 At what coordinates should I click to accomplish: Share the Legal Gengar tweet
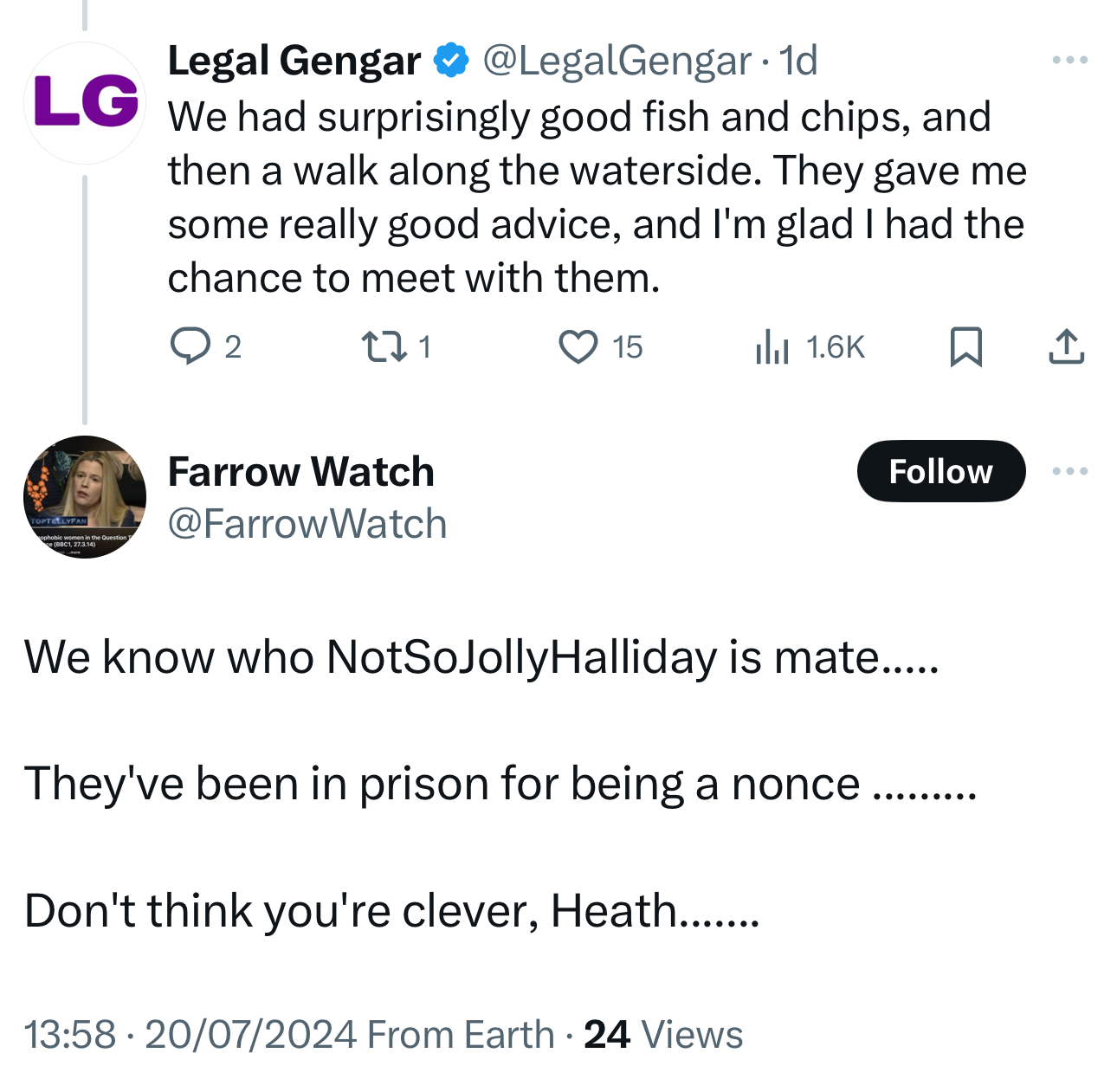click(x=1066, y=346)
